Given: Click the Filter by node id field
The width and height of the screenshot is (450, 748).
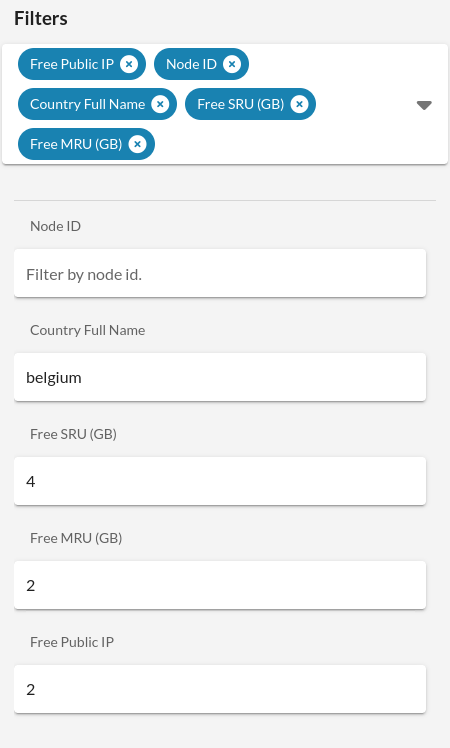Looking at the screenshot, I should 220,273.
